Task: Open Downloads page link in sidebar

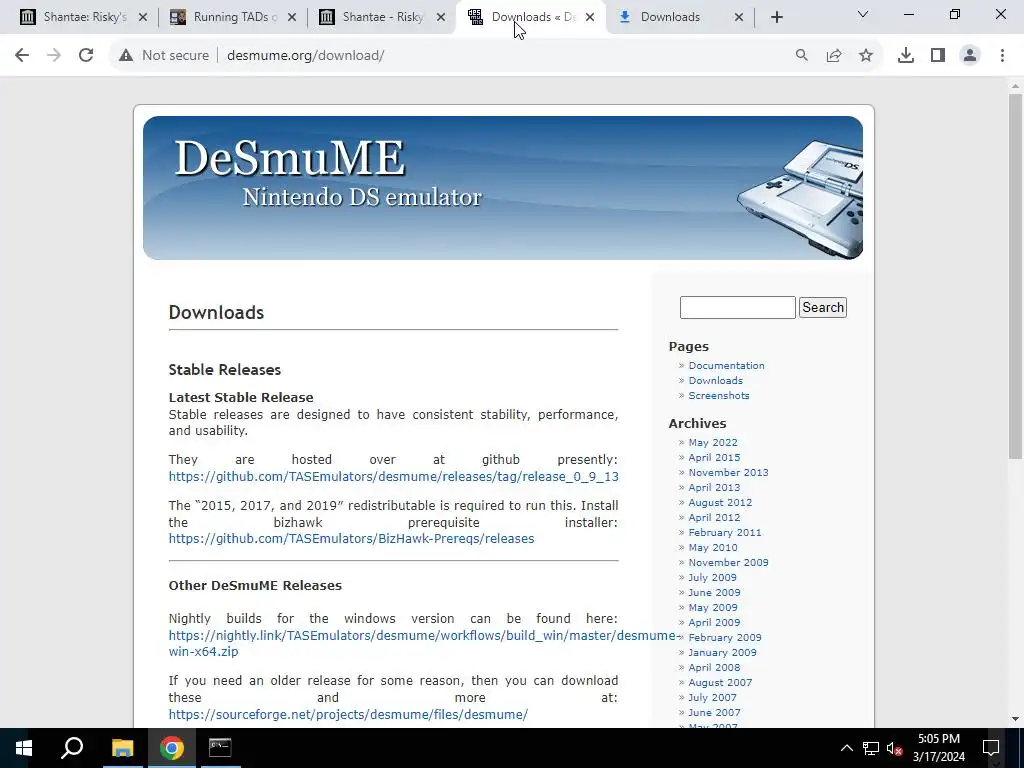Action: [715, 381]
